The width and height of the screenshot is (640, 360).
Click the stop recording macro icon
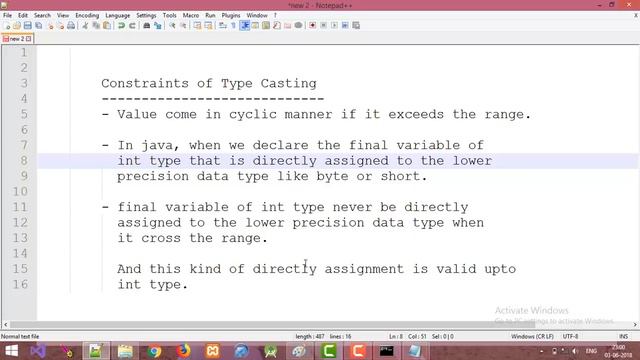point(323,25)
